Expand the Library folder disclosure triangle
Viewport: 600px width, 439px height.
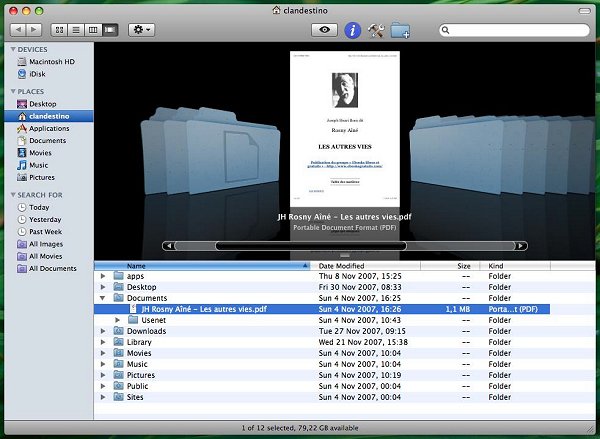pos(104,342)
